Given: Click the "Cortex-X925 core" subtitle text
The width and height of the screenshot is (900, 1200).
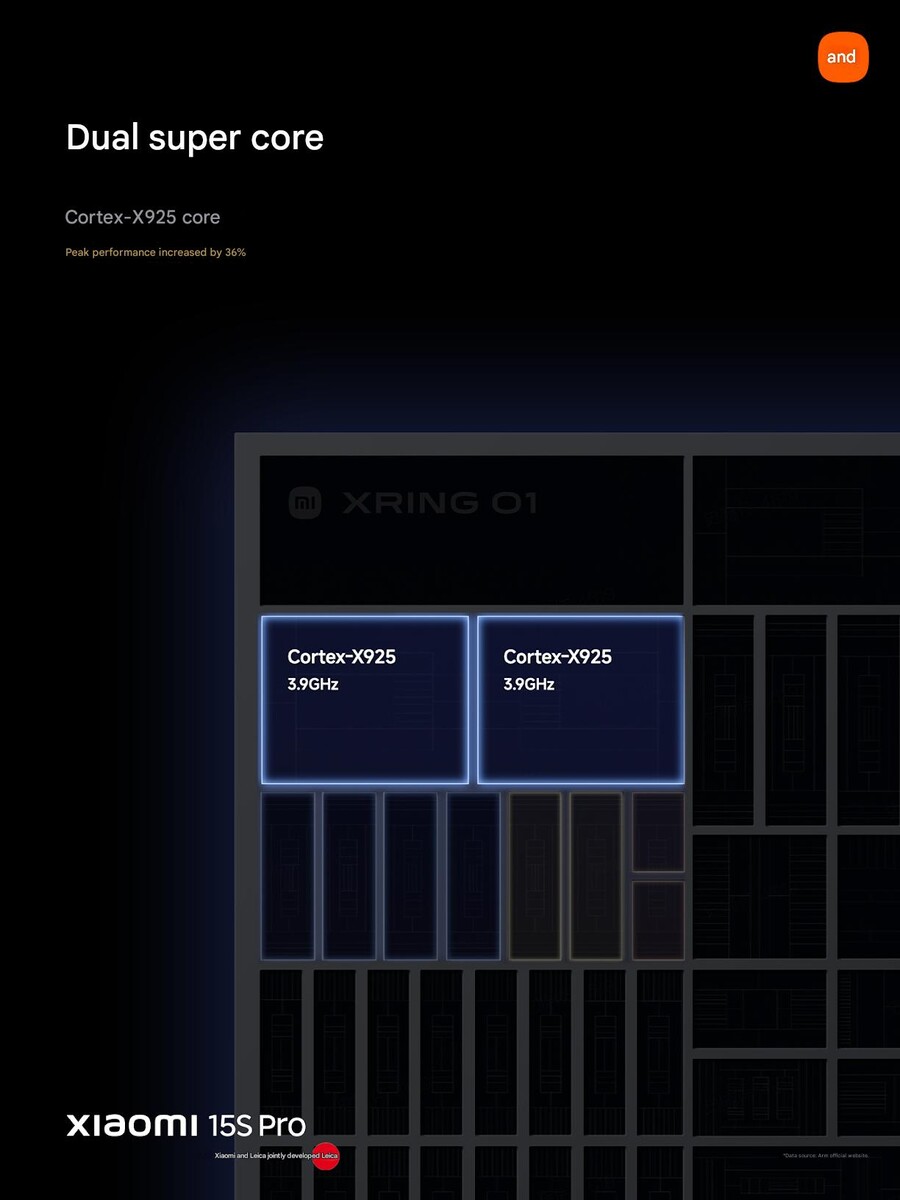Looking at the screenshot, I should [142, 217].
